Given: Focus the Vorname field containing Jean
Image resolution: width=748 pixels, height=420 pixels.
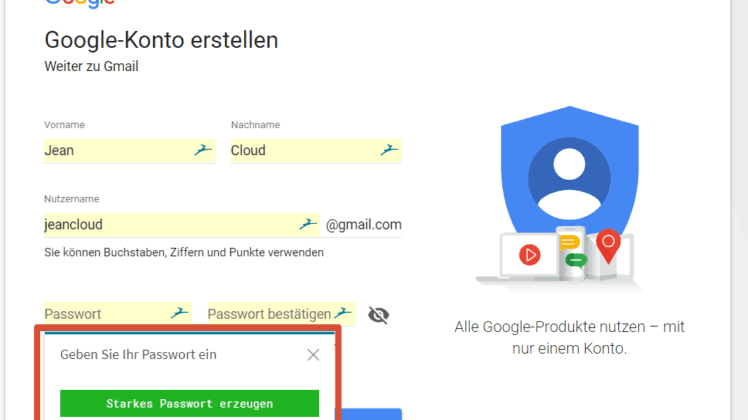Looking at the screenshot, I should click(x=129, y=151).
